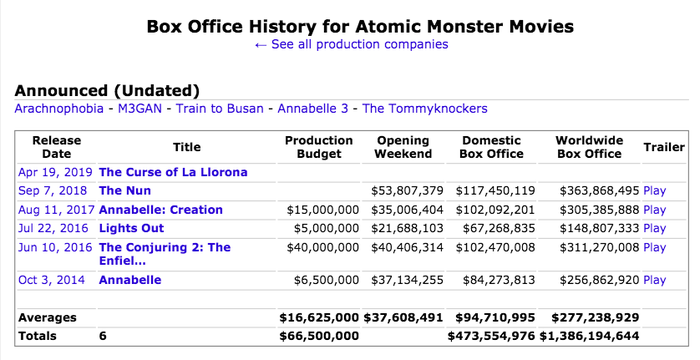This screenshot has height=360, width=700.
Task: Open the Sep 7, 2018 release date link
Action: tap(53, 191)
